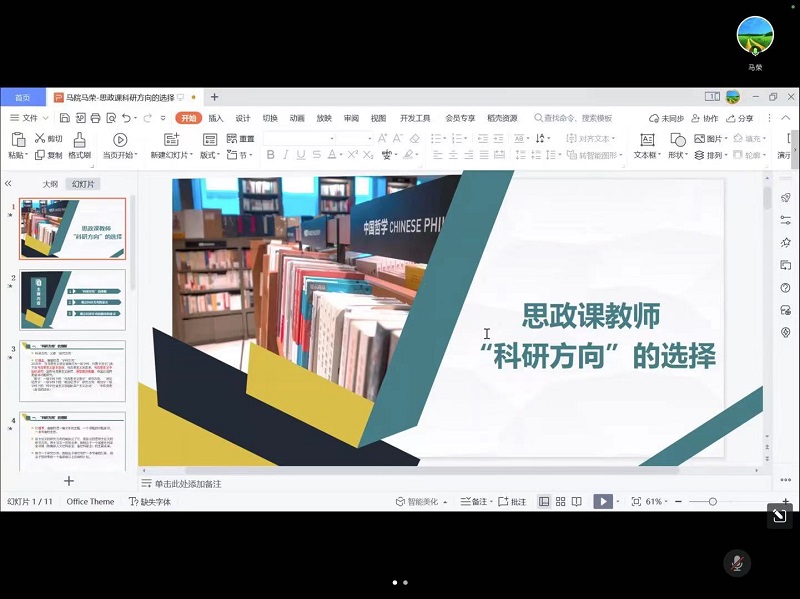
Task: Toggle Italic text formatting
Action: point(286,155)
